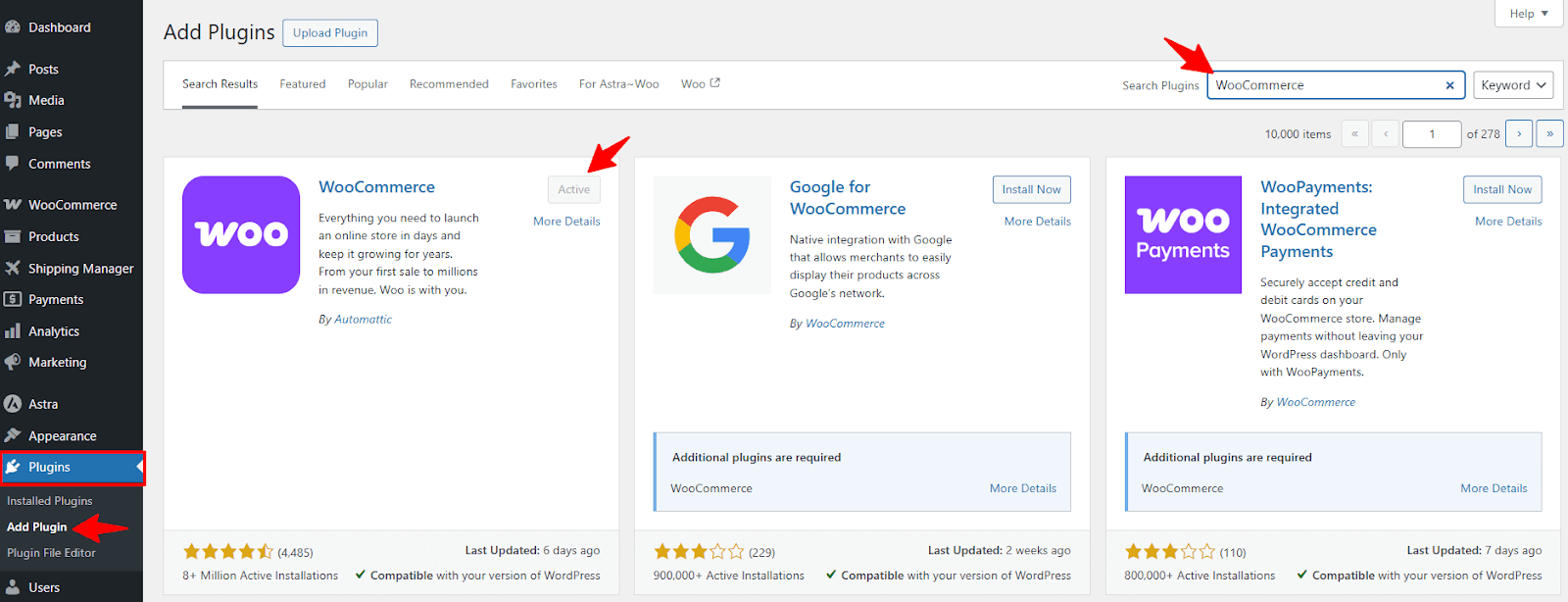Image resolution: width=1568 pixels, height=602 pixels.
Task: Open the Popular plugins tab
Action: [367, 84]
